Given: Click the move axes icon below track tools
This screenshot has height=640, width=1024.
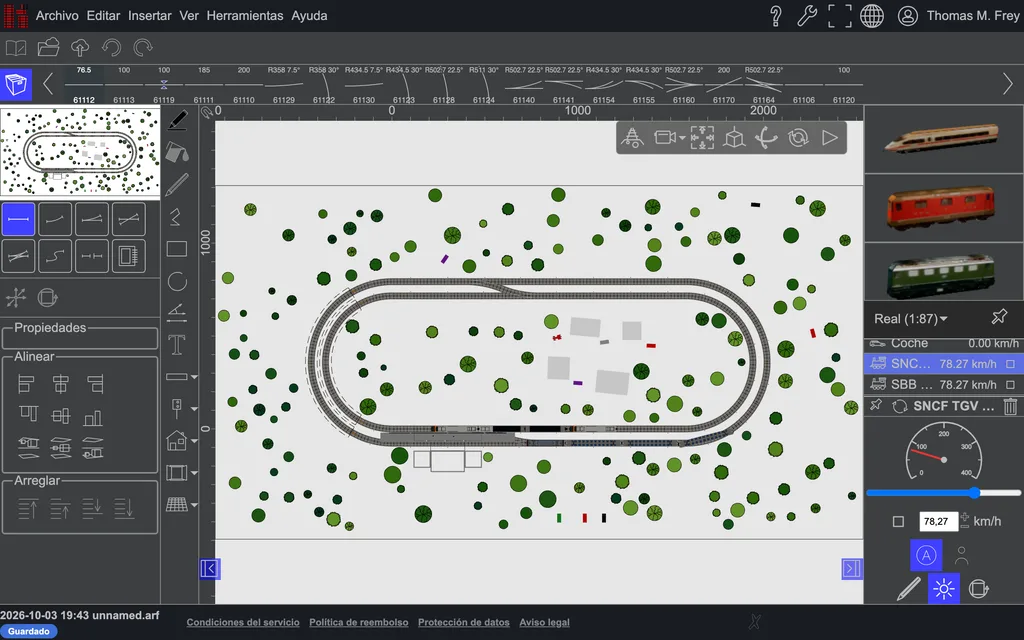Looking at the screenshot, I should tap(16, 298).
